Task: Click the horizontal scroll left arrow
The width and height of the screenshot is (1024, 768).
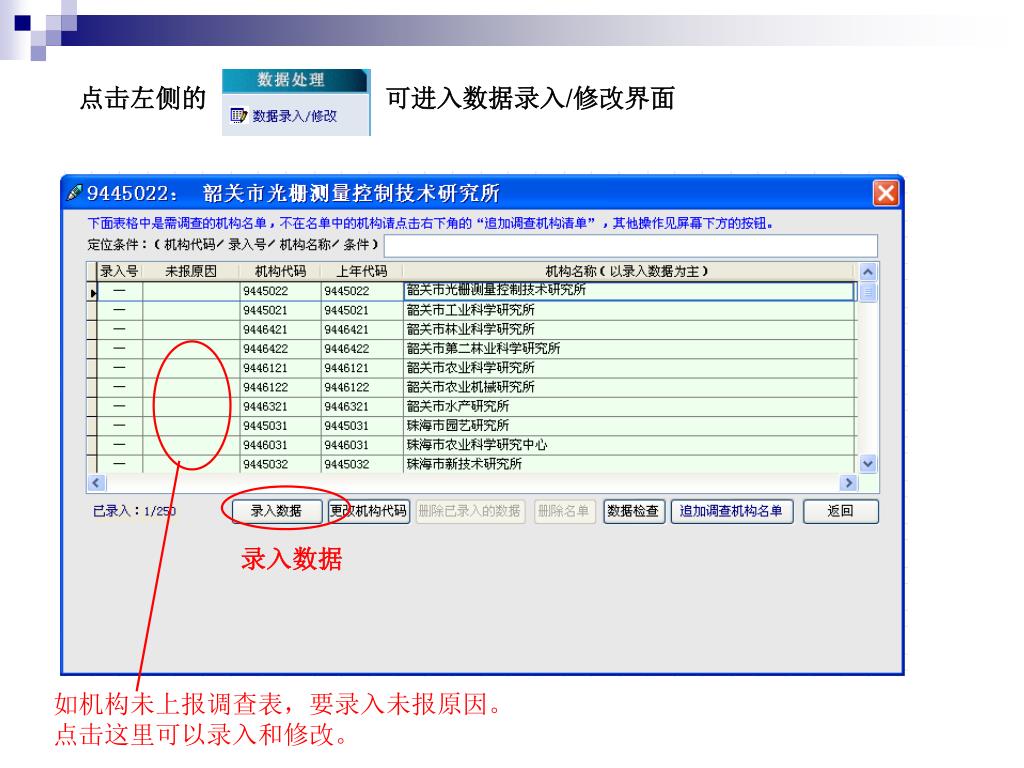Action: click(97, 483)
